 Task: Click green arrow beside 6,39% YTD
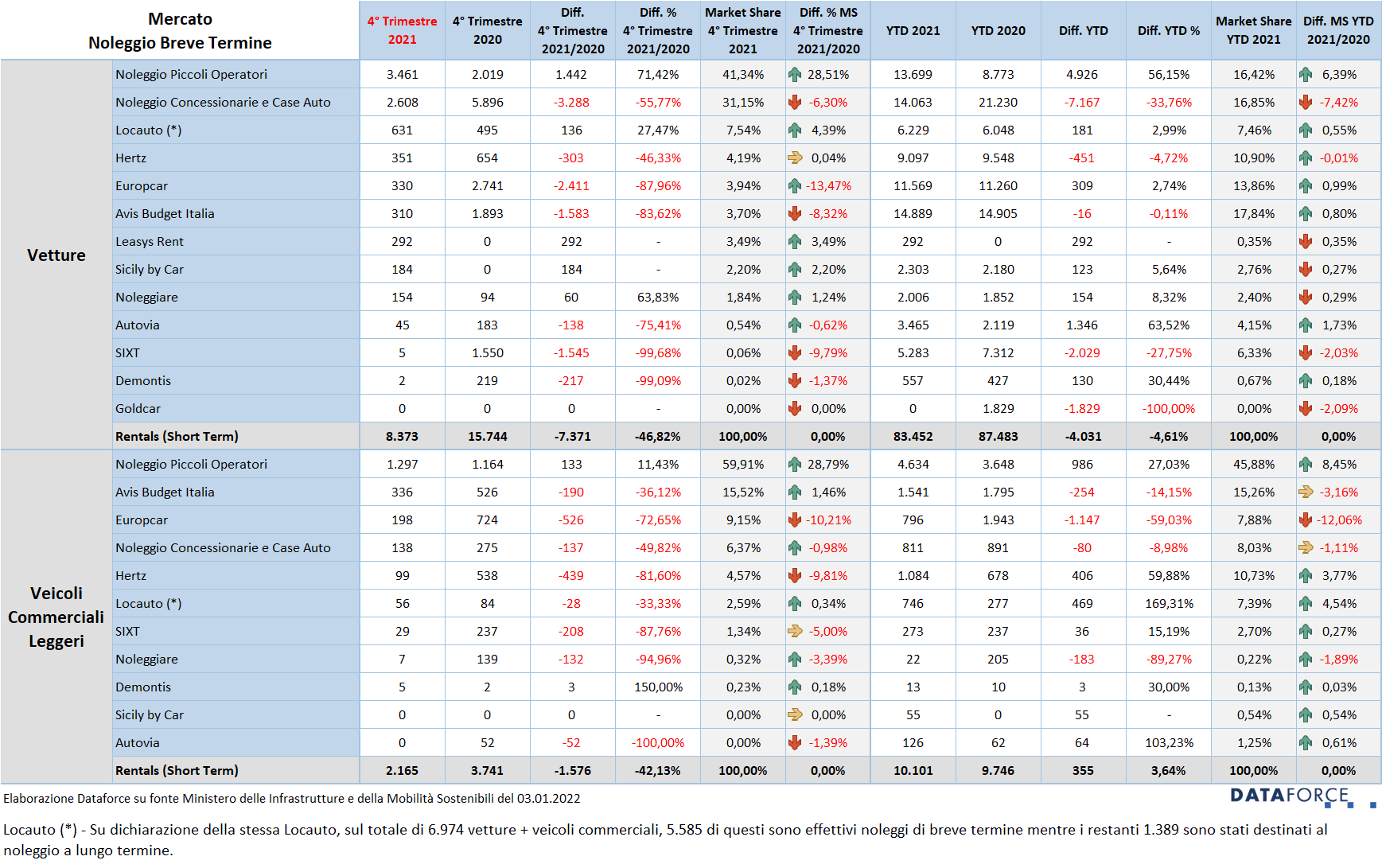click(1306, 75)
